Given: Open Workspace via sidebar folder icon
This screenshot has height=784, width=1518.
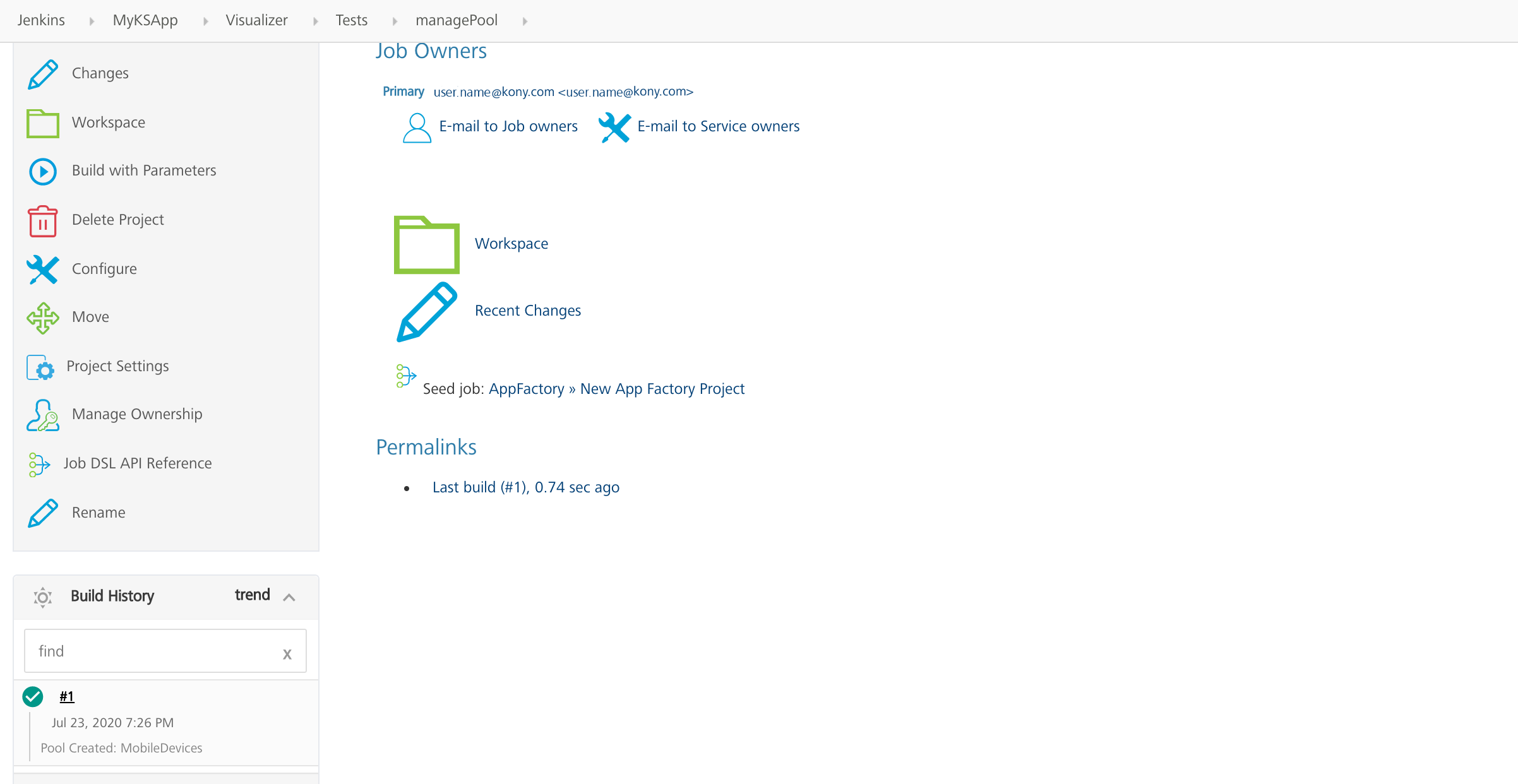Looking at the screenshot, I should pyautogui.click(x=42, y=122).
